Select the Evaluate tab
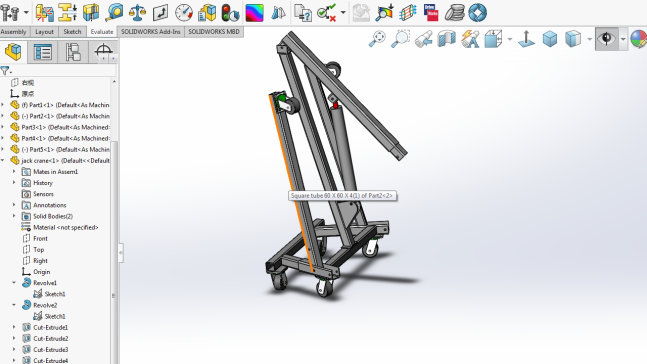This screenshot has width=647, height=364. (102, 32)
